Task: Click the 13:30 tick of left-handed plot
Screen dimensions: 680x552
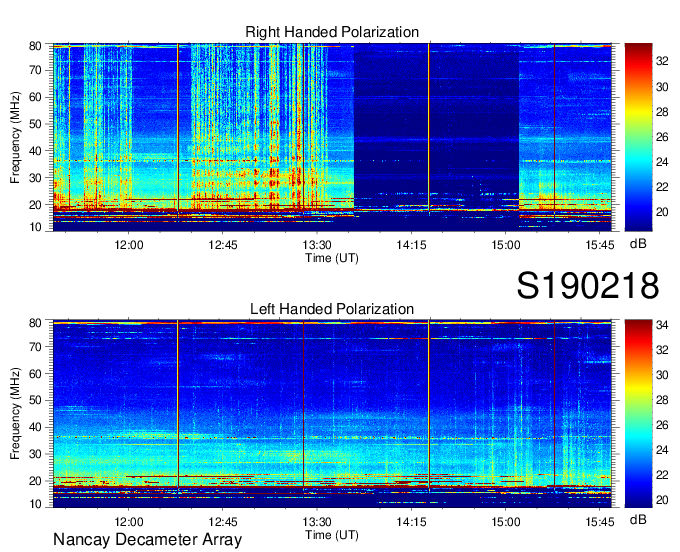Action: pos(317,522)
